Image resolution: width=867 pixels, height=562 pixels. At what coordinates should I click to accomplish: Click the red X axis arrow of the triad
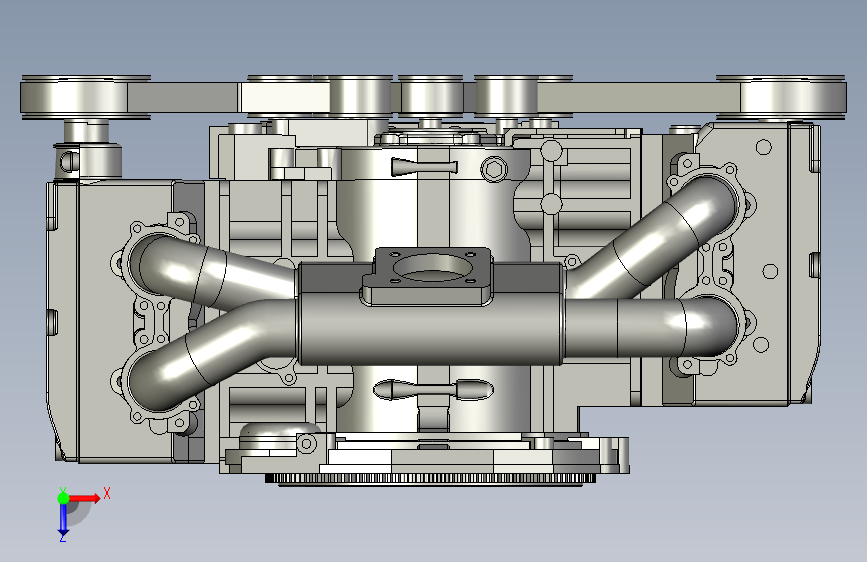click(85, 498)
